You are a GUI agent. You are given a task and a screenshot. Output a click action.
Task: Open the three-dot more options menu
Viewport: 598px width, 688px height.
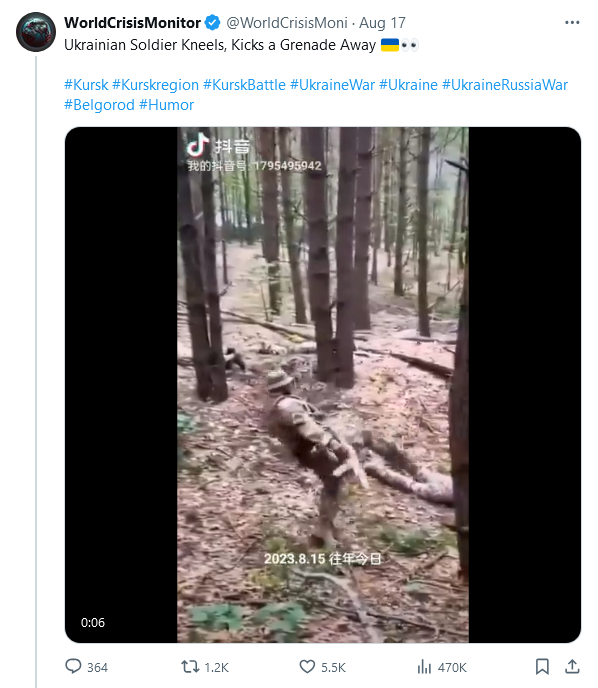572,22
